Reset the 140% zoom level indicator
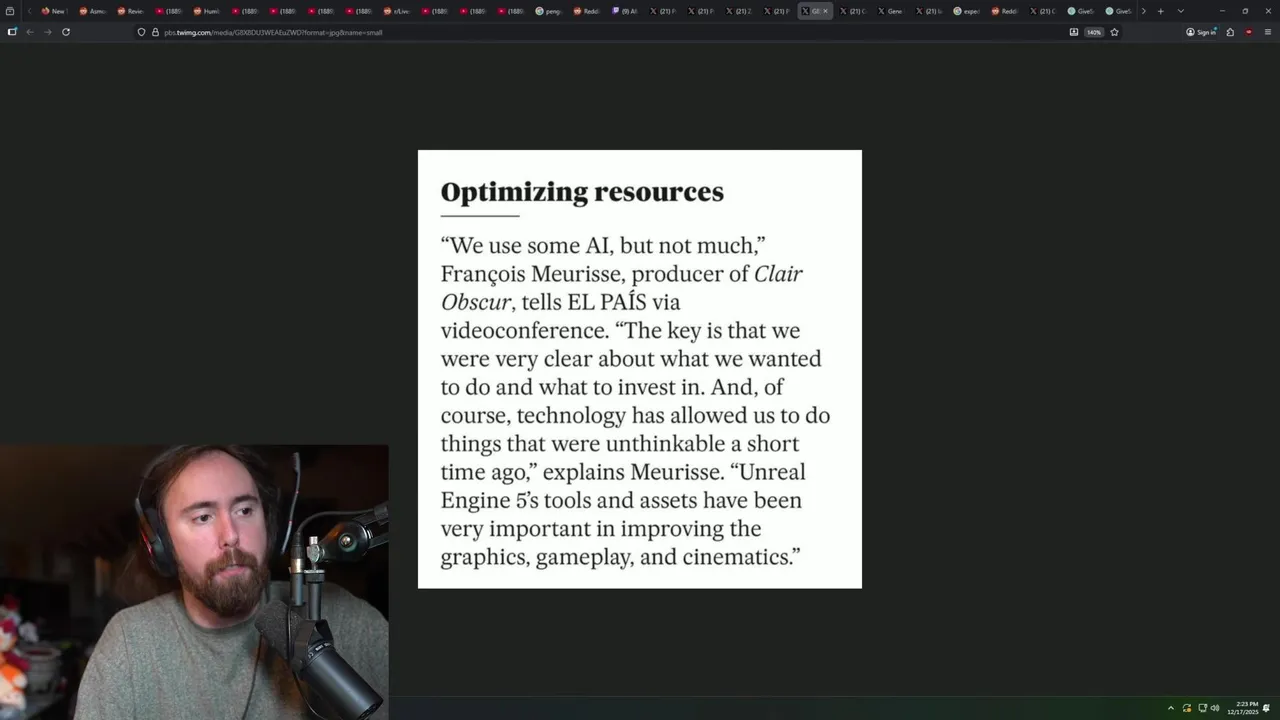Viewport: 1280px width, 720px height. tap(1094, 32)
